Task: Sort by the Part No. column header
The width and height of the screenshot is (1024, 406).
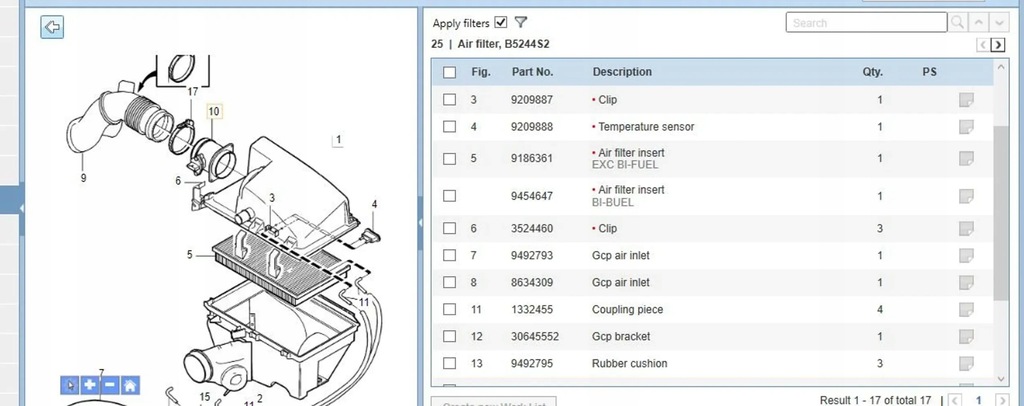Action: point(532,72)
